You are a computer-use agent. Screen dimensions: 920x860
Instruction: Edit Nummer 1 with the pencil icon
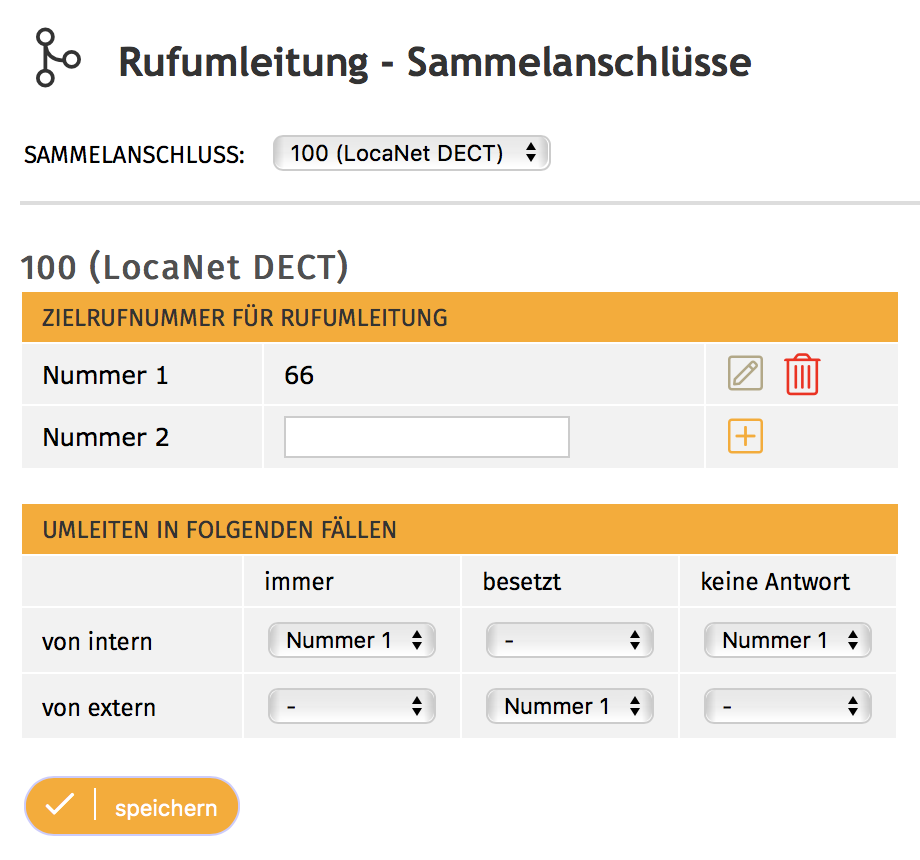point(744,374)
